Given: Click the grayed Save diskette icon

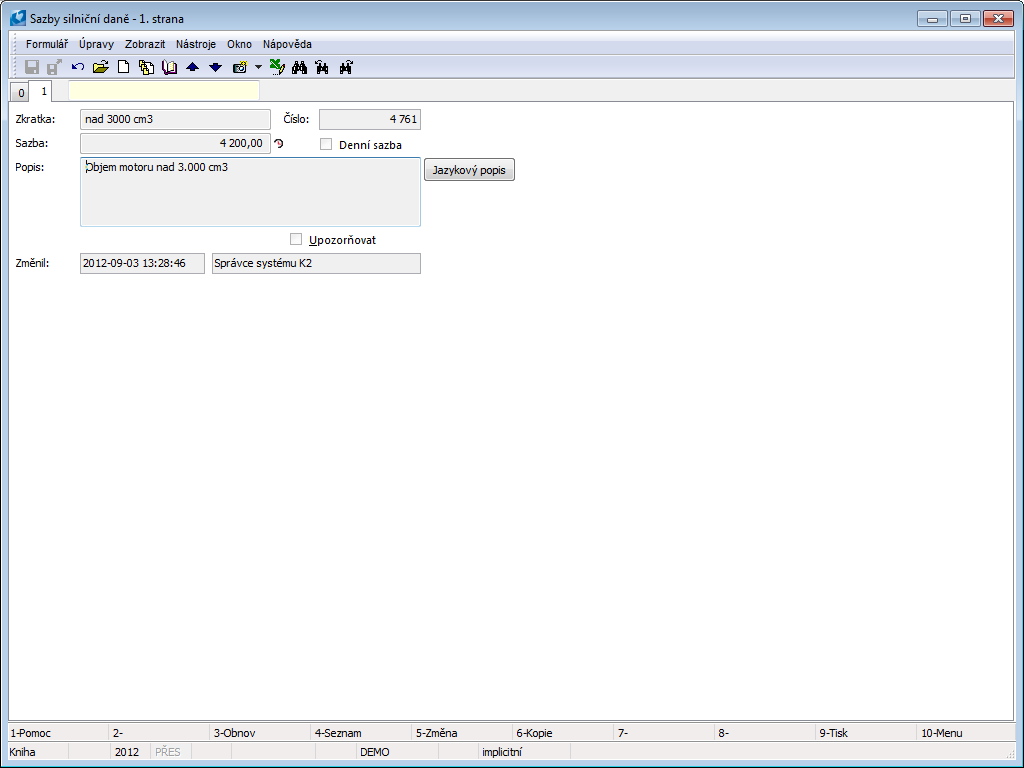Looking at the screenshot, I should pos(32,67).
